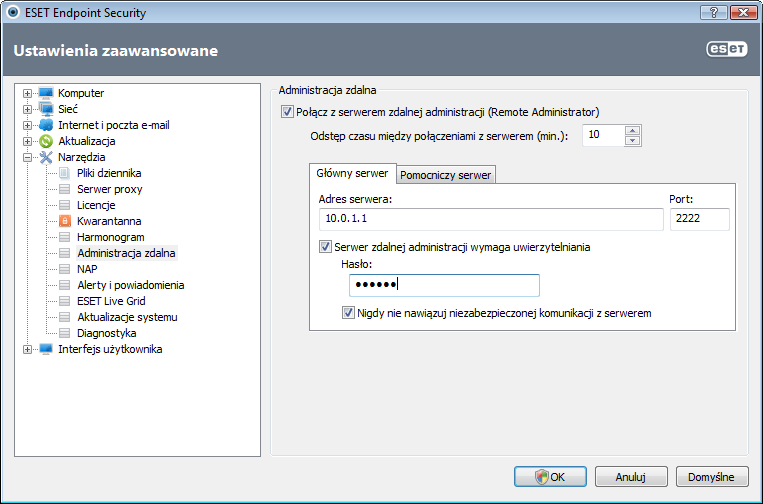Select NAP in the tree
The height and width of the screenshot is (504, 763).
87,269
